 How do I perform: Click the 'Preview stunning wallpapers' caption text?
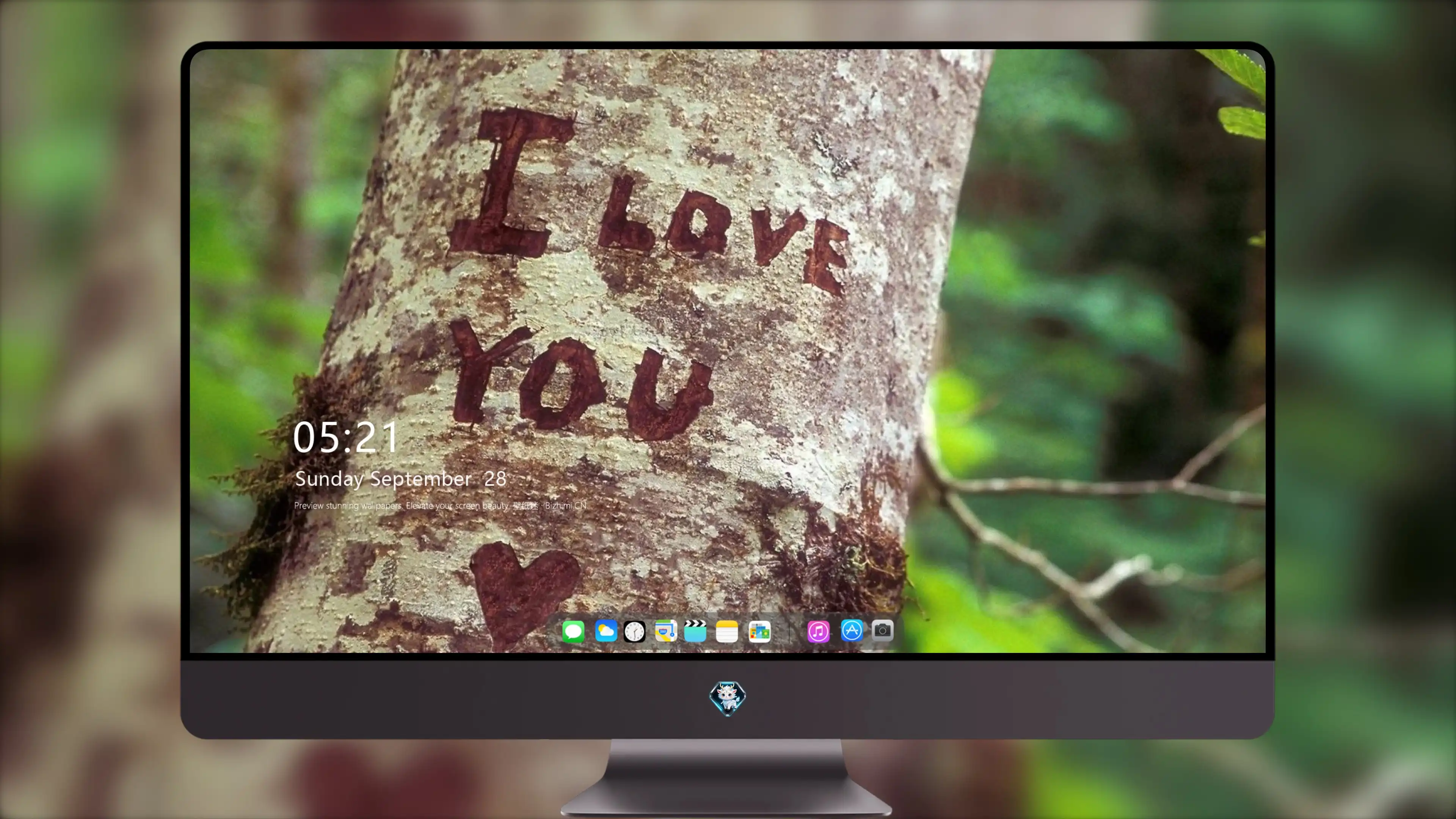coord(440,505)
